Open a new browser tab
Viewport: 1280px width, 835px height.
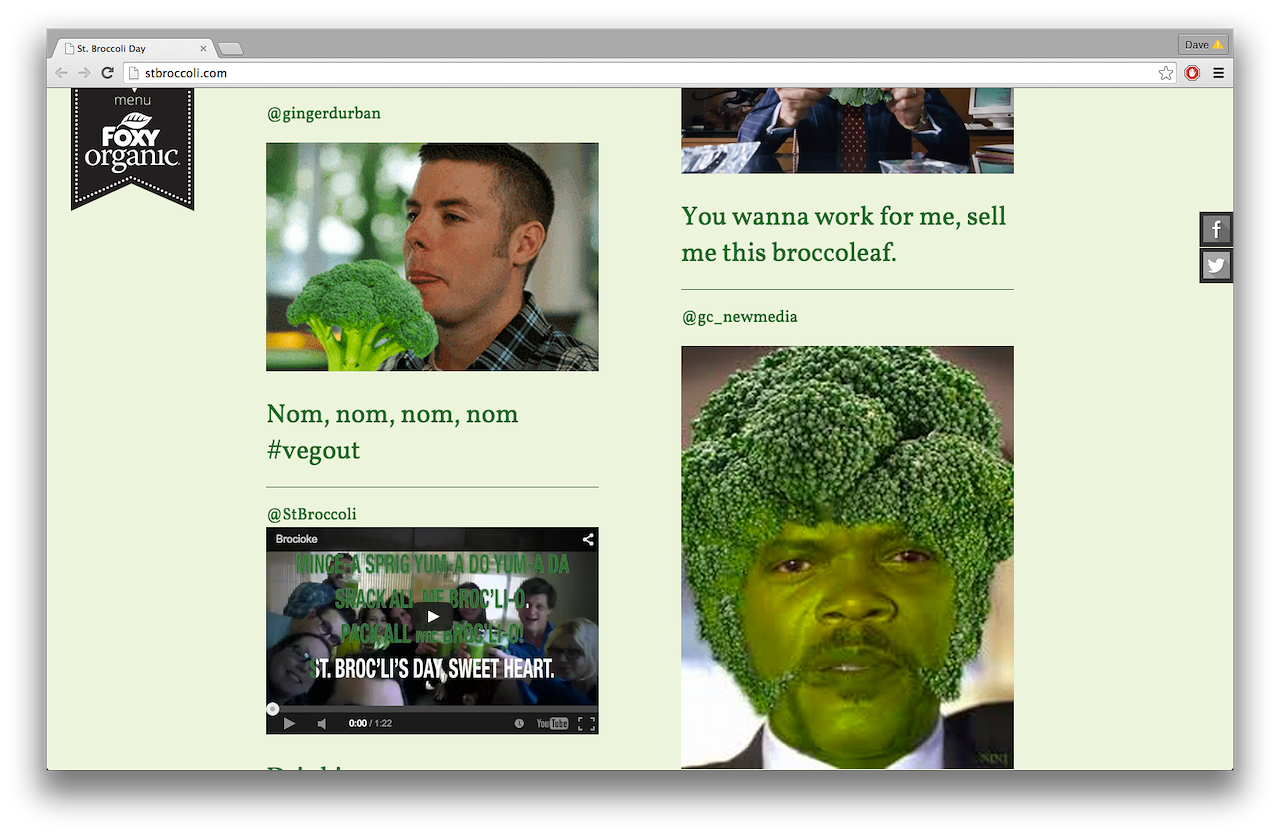tap(230, 48)
